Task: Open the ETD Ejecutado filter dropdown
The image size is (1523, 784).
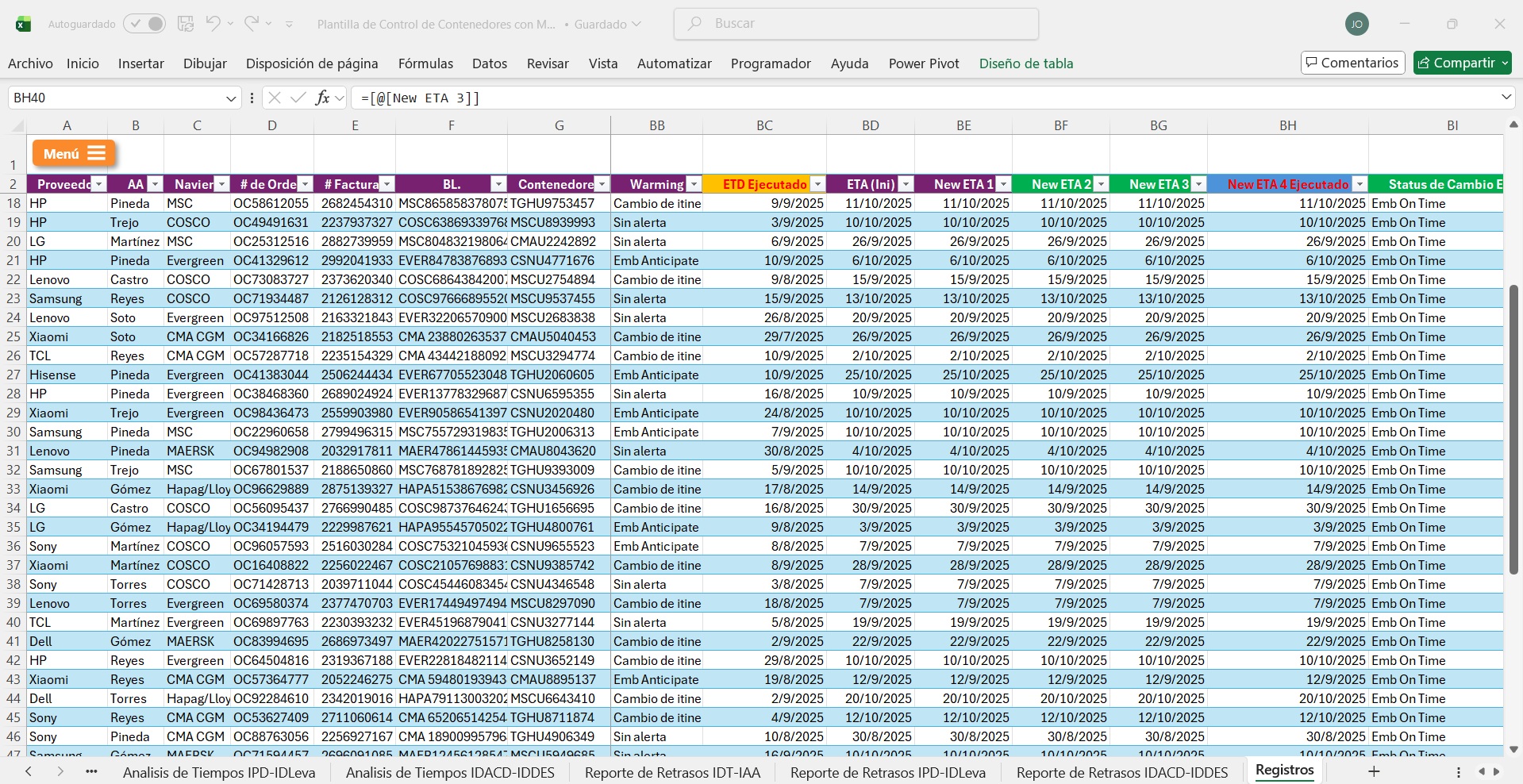Action: [817, 184]
